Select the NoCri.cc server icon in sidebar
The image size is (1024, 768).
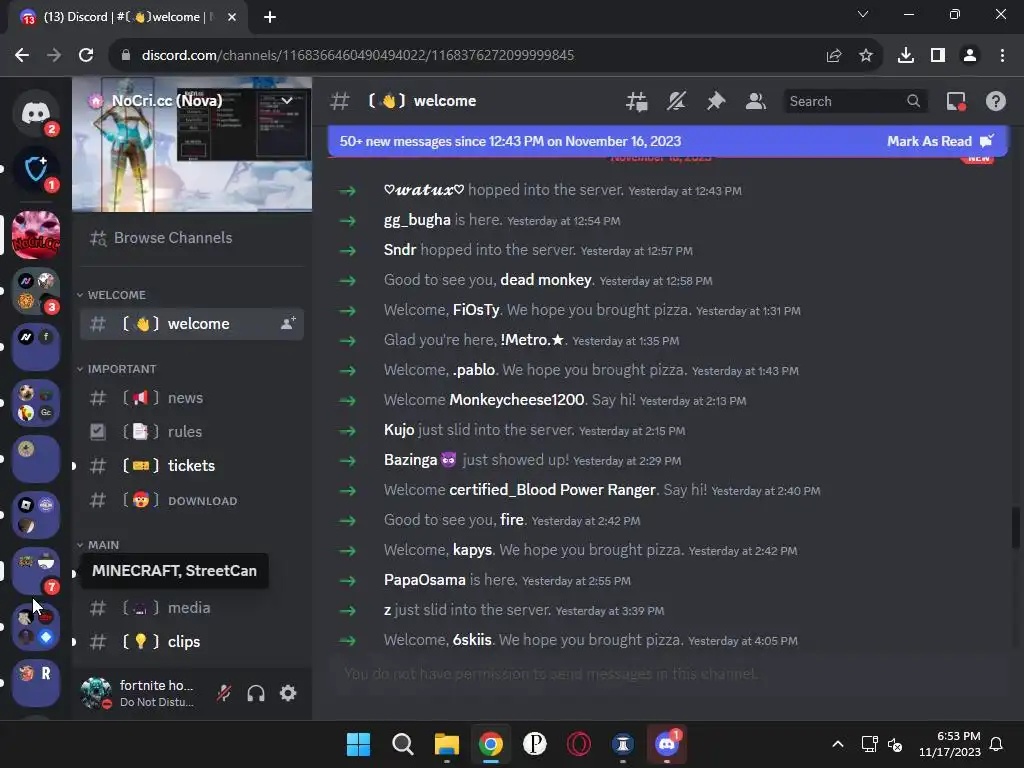pos(36,234)
